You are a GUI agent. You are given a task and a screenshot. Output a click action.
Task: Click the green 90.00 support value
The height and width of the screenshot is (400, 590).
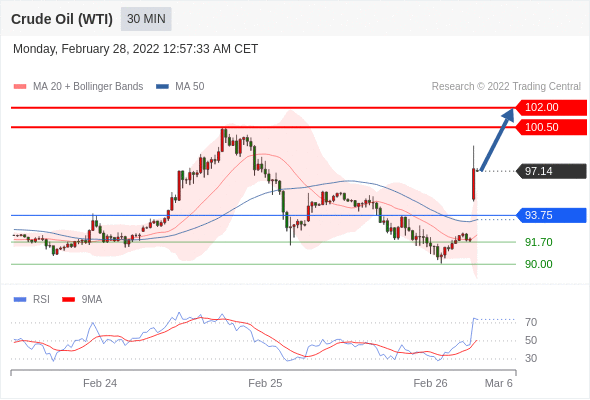click(538, 264)
